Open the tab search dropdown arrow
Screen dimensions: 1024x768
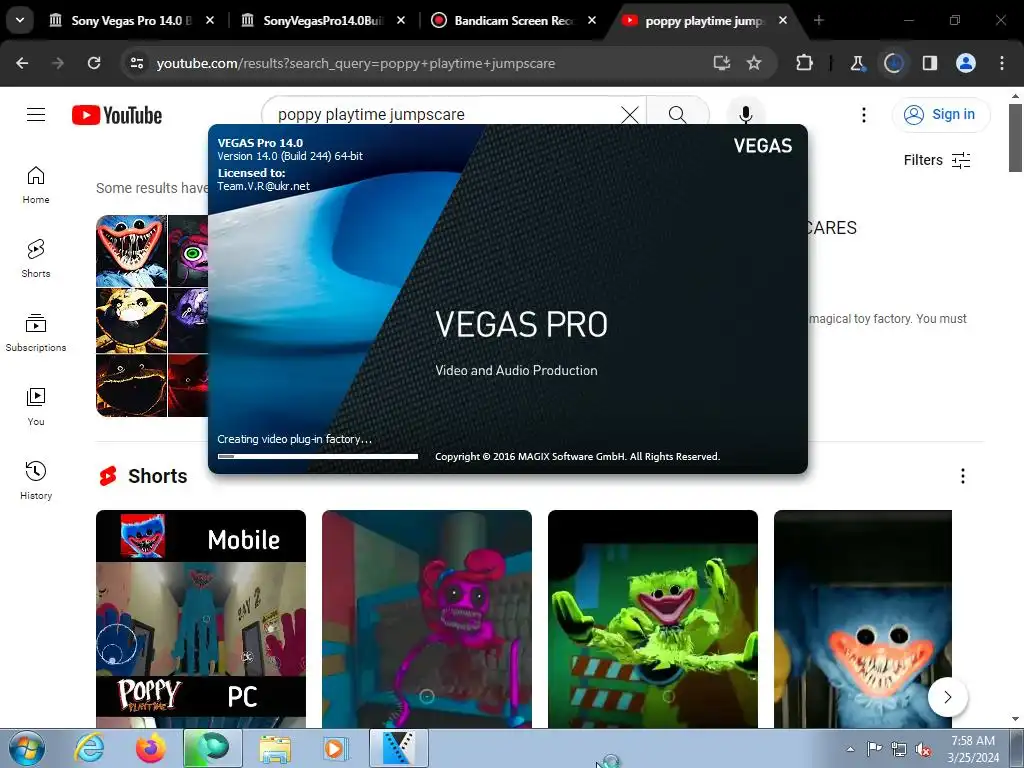click(x=20, y=20)
